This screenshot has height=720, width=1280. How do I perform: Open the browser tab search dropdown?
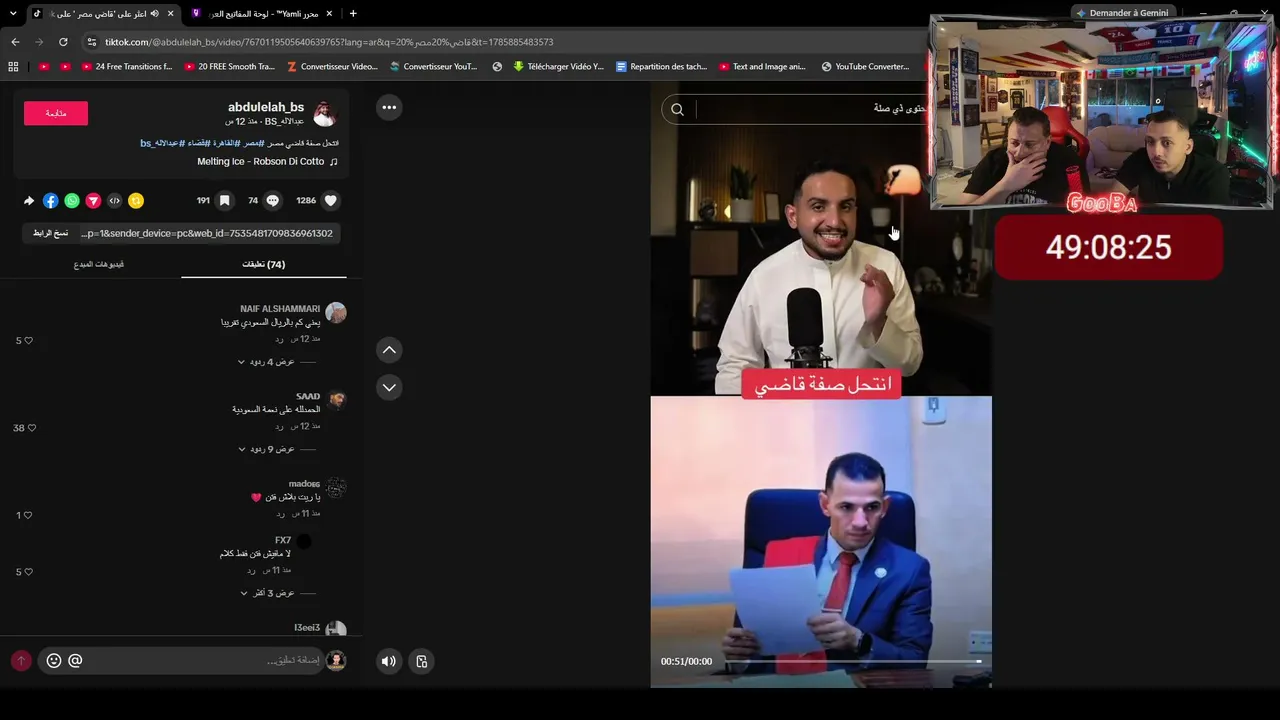13,13
